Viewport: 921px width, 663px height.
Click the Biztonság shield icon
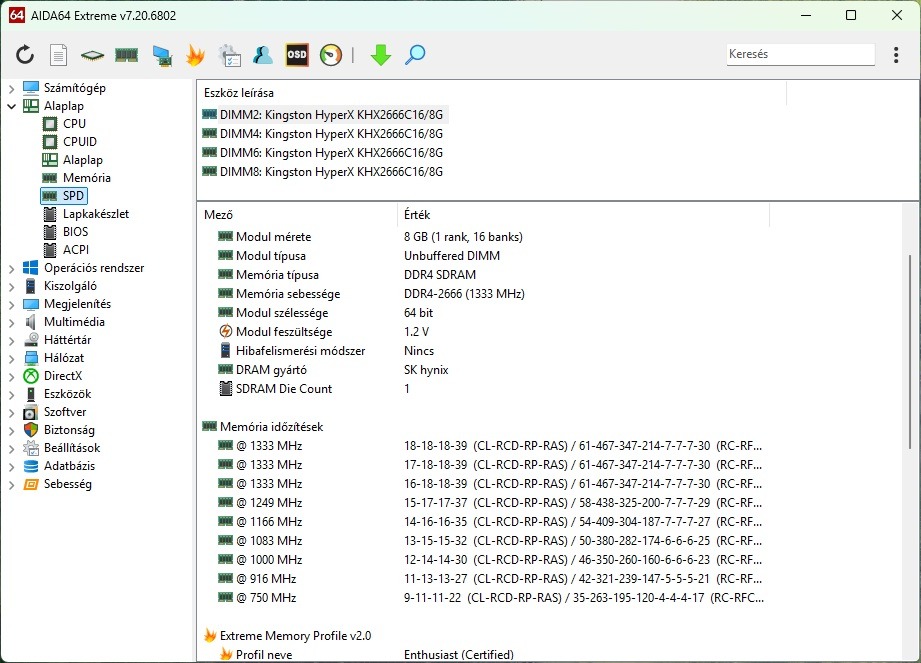(31, 430)
